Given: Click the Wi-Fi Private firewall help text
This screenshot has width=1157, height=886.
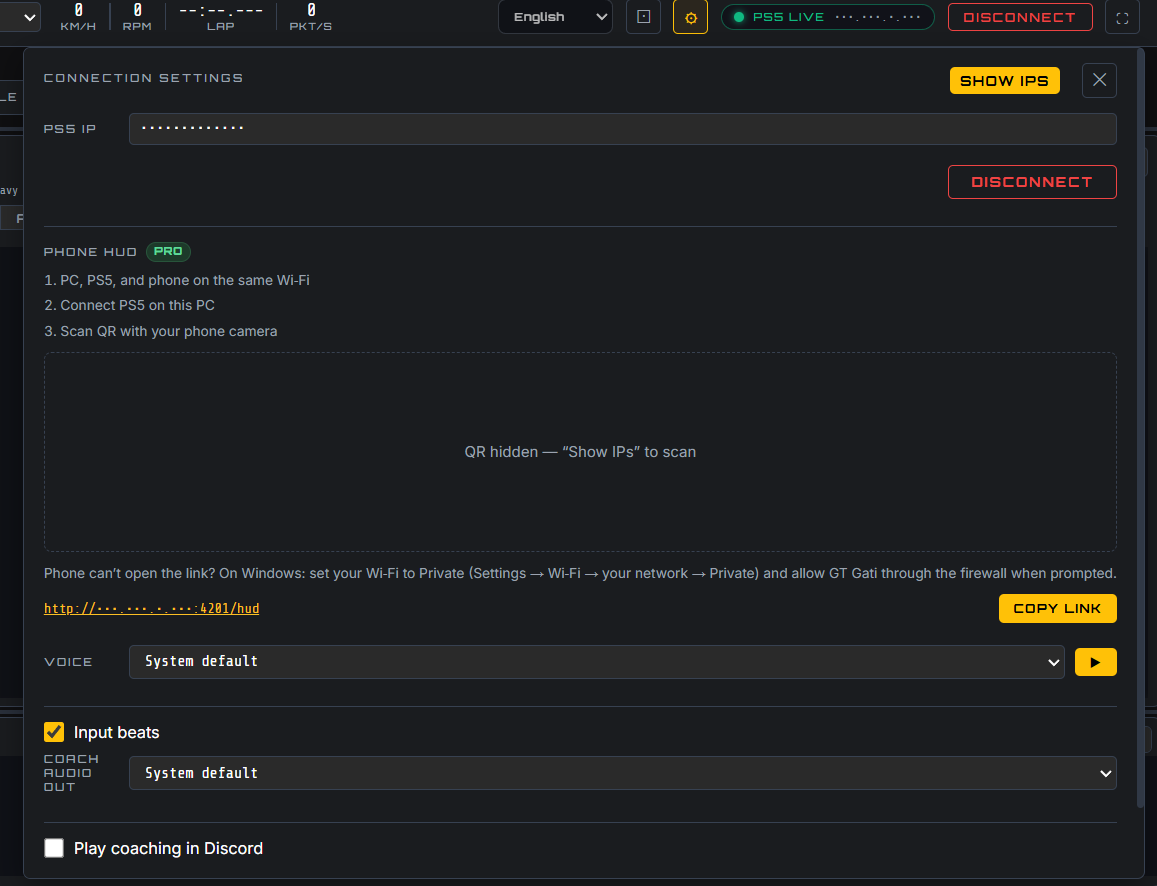Looking at the screenshot, I should coord(580,573).
